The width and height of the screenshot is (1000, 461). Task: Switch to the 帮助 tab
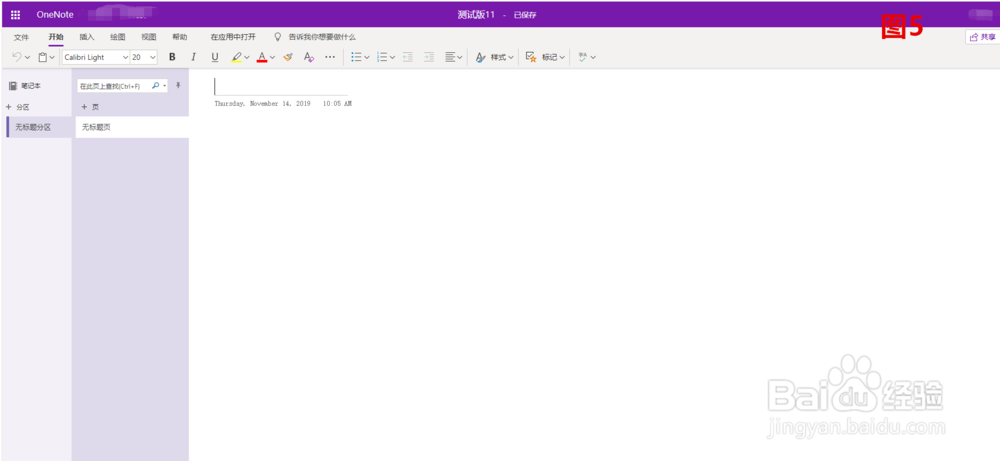(x=180, y=37)
